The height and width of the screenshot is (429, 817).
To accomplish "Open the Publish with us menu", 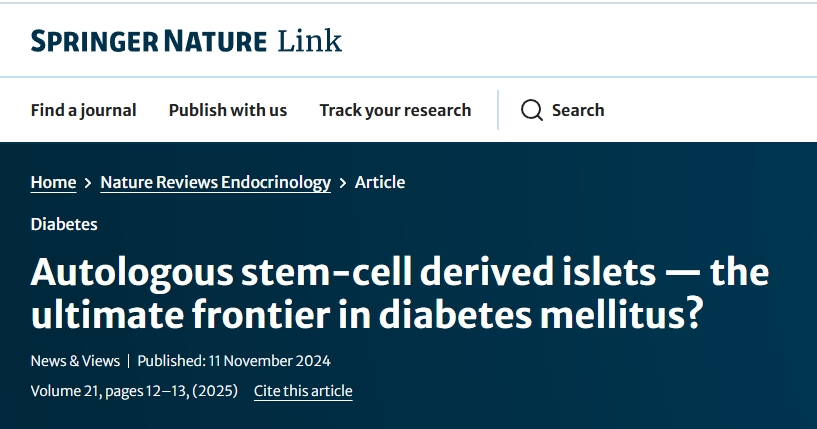I will (x=227, y=110).
